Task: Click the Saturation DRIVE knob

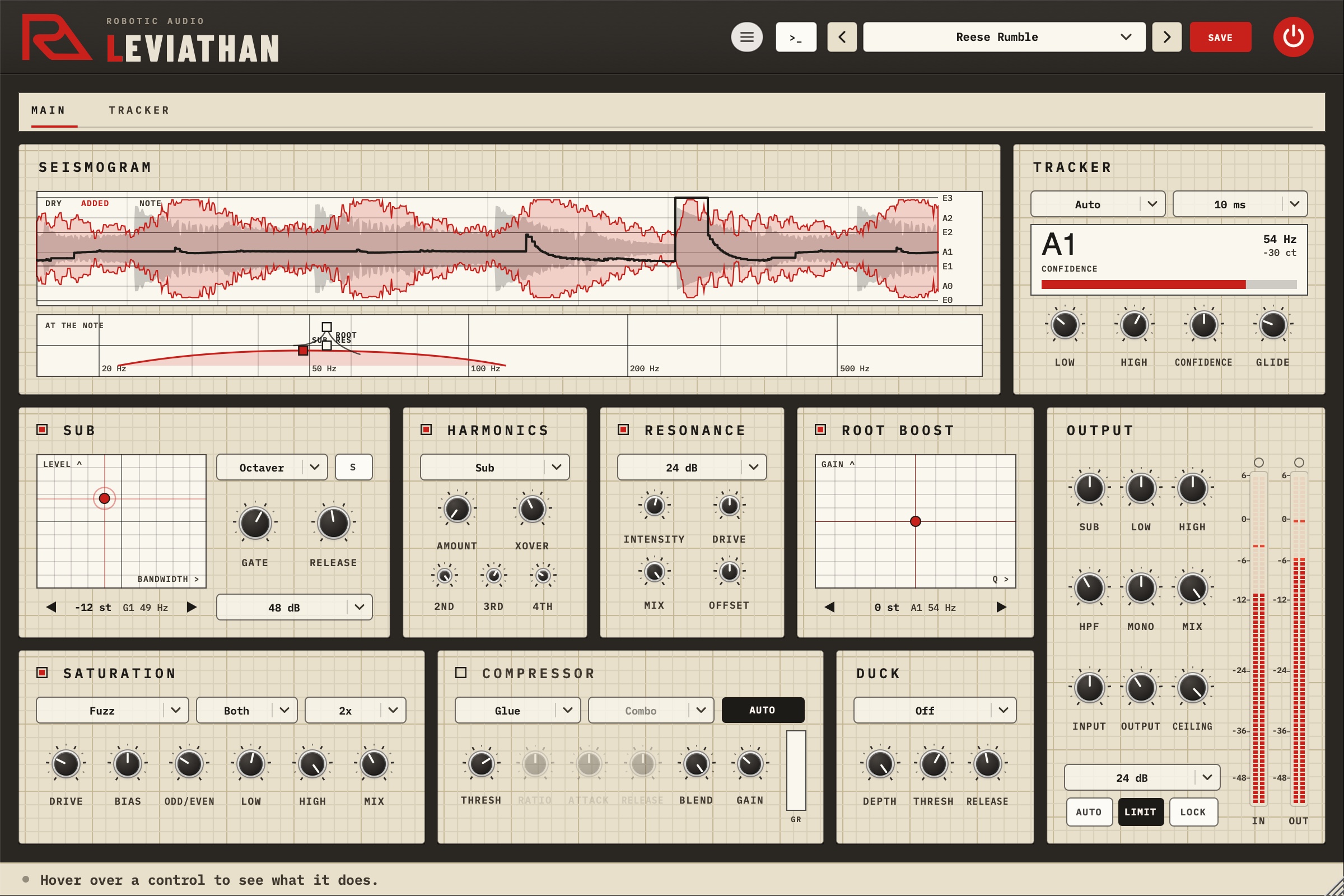Action: (66, 763)
